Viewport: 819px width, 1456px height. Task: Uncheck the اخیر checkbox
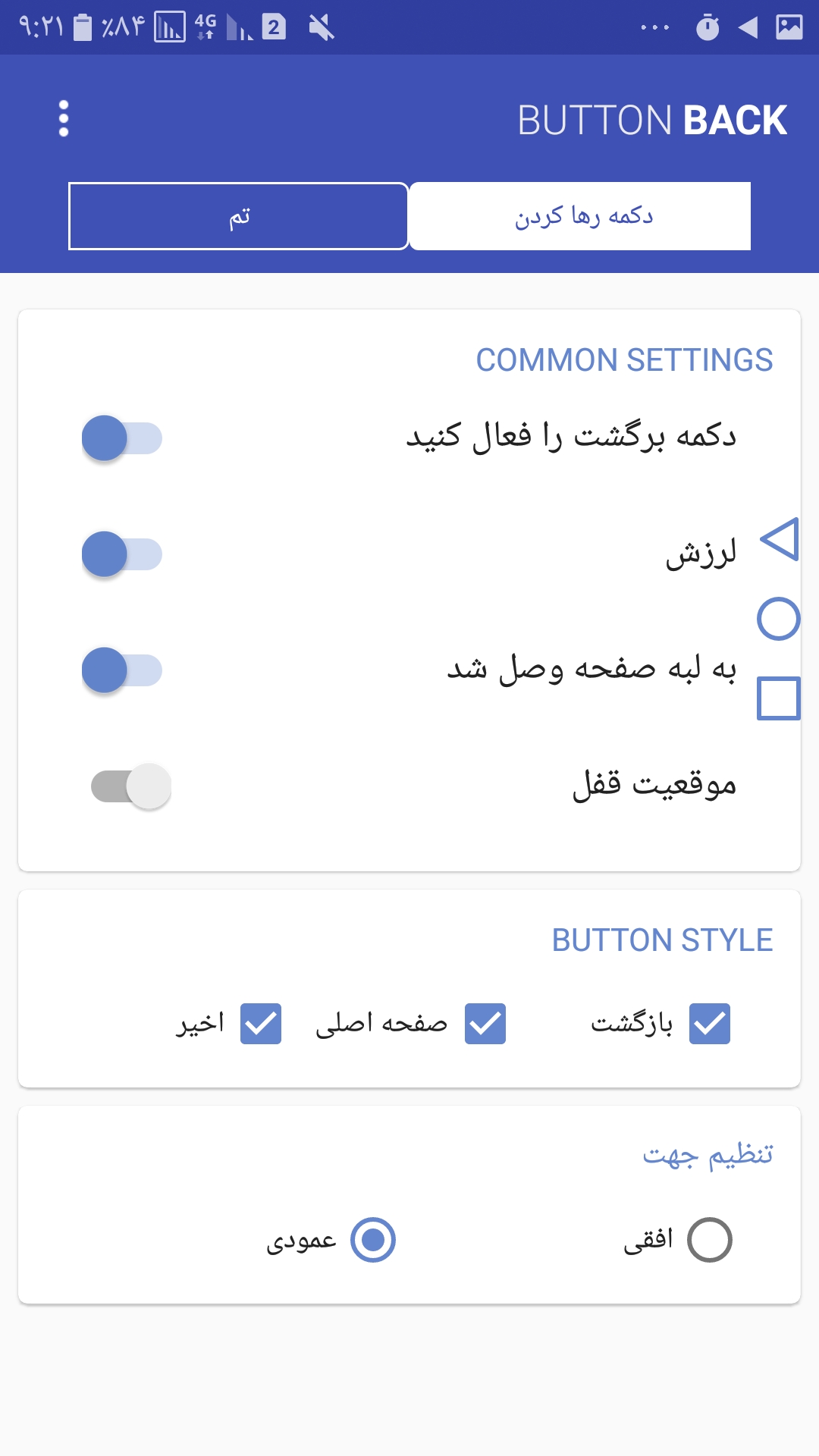pos(261,1024)
